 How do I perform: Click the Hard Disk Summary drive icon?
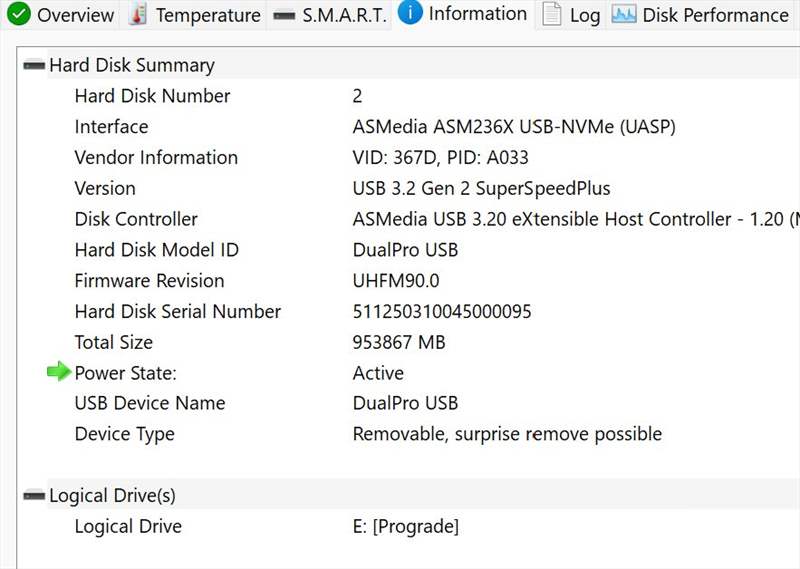tap(34, 65)
